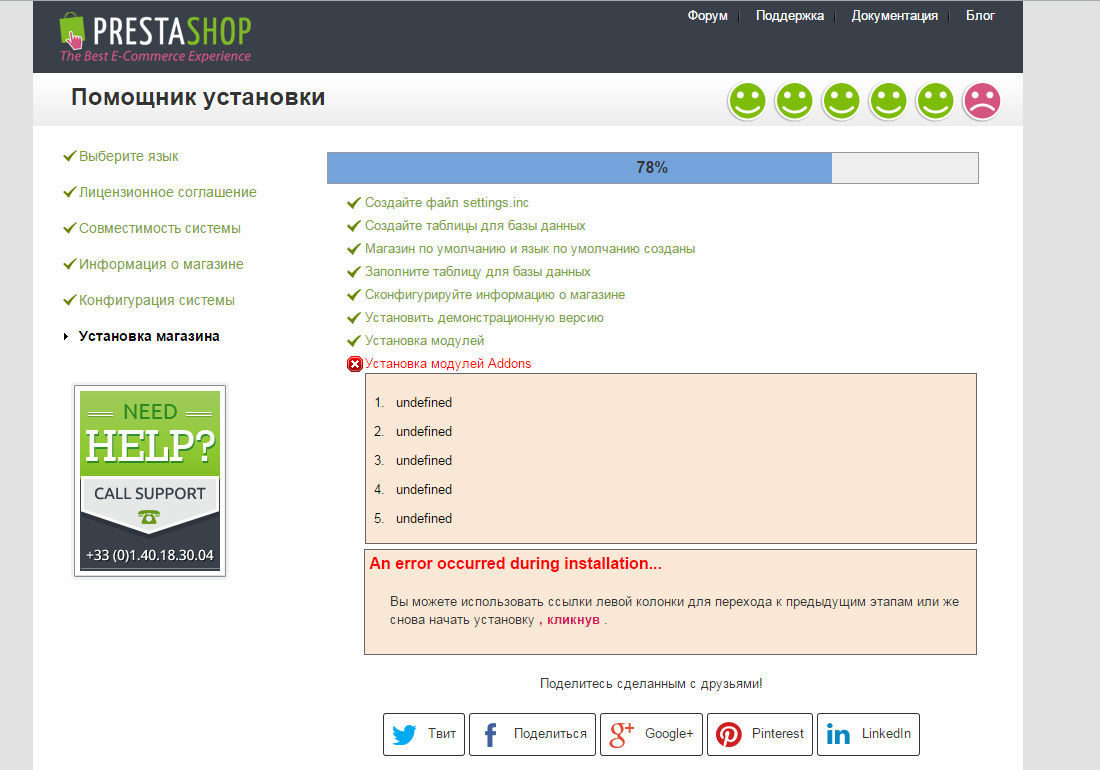Click the red error icon beside Addons
This screenshot has height=770, width=1100.
tap(354, 364)
